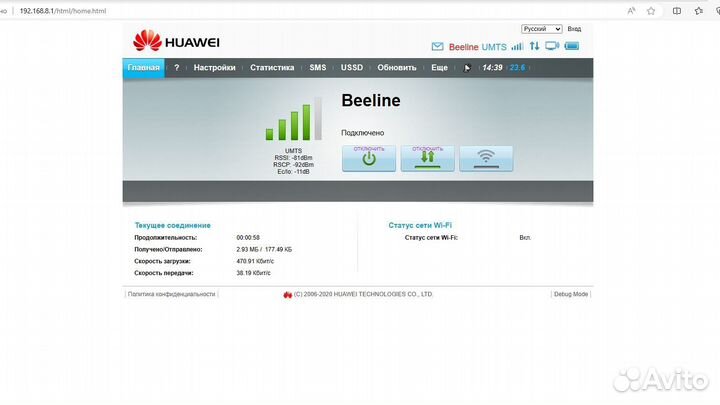Open the Обновить menu item
Image resolution: width=720 pixels, height=405 pixels.
(x=397, y=68)
